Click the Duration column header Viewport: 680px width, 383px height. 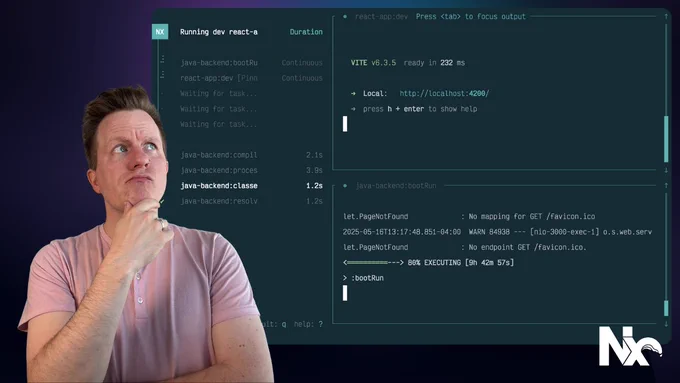click(x=306, y=32)
